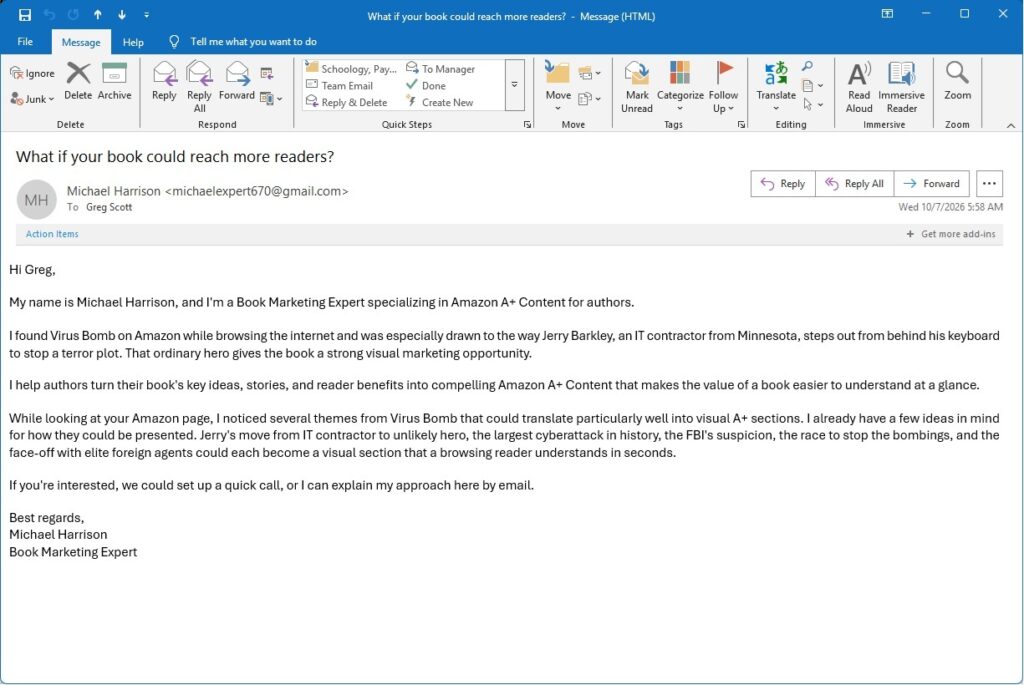Click Reply in message header
The height and width of the screenshot is (685, 1024).
click(x=783, y=183)
